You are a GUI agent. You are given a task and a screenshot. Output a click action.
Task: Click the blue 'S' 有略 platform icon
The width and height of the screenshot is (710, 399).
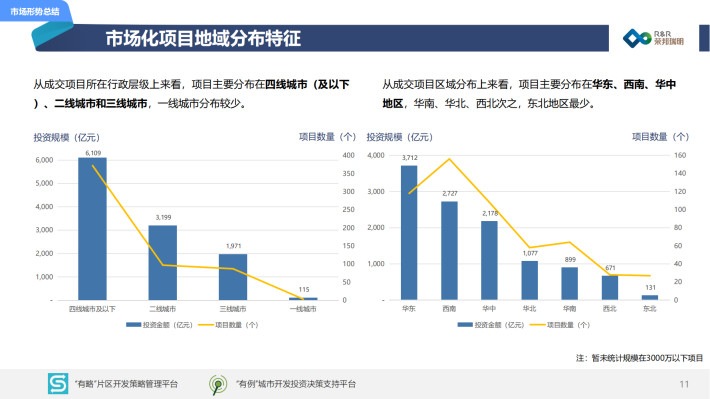[x=58, y=384]
